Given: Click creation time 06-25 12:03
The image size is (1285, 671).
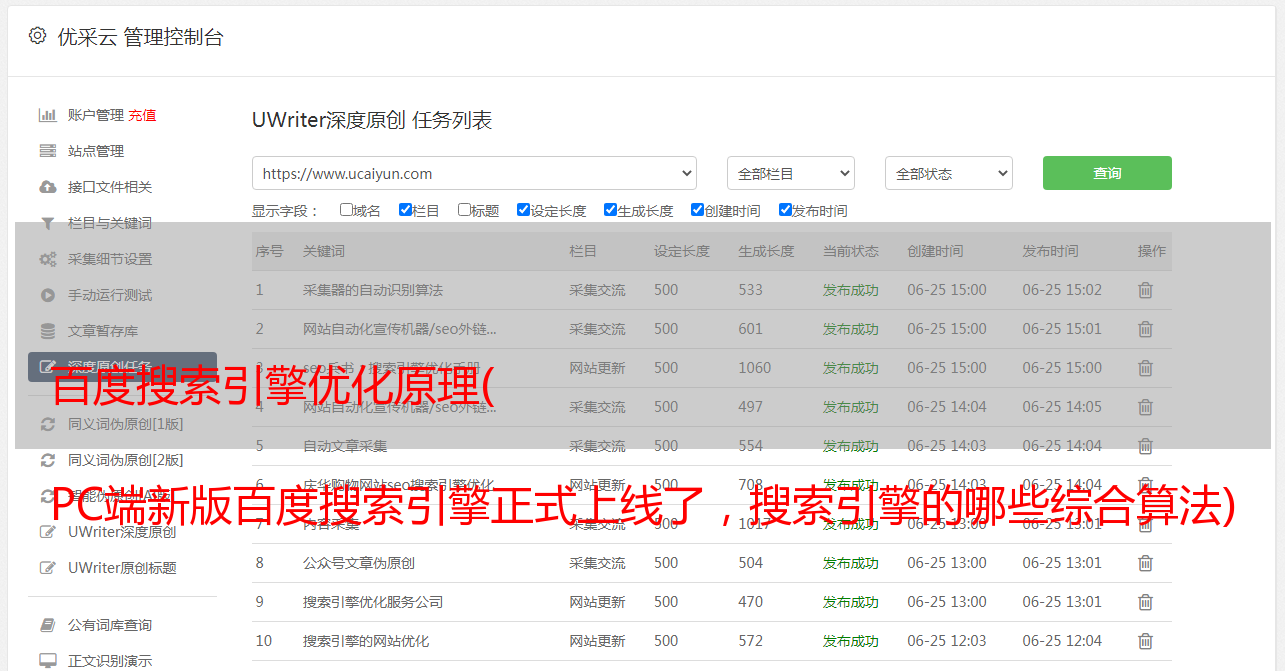Looking at the screenshot, I should pos(947,641).
